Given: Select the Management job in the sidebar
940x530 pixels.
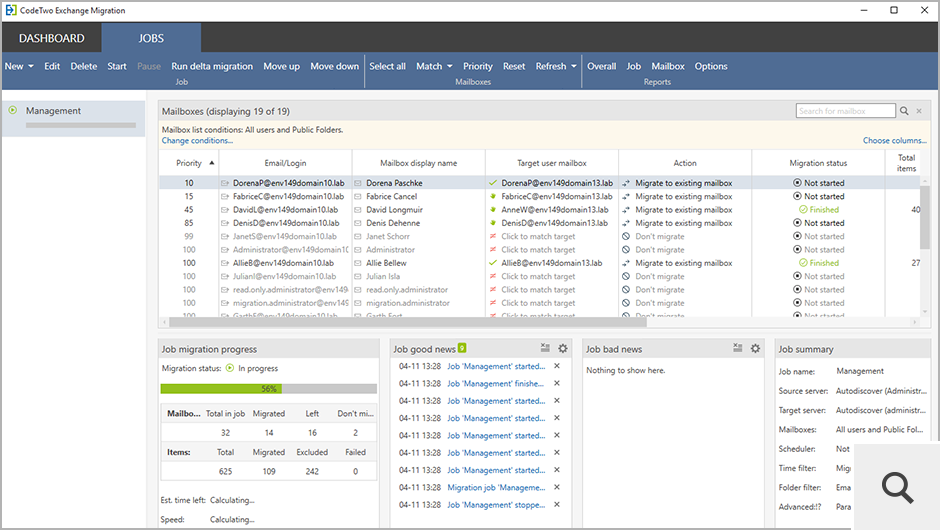Looking at the screenshot, I should (x=73, y=118).
